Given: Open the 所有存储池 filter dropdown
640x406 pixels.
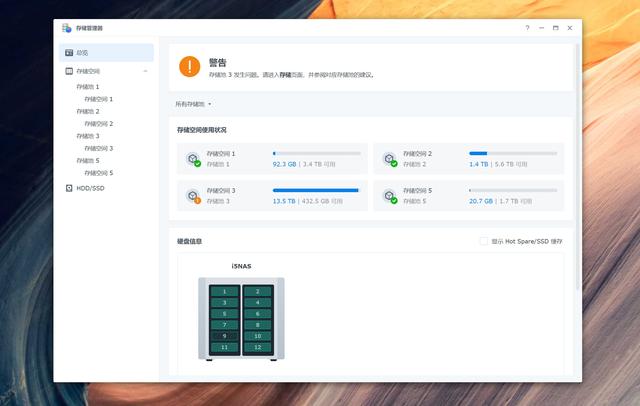Looking at the screenshot, I should pos(193,104).
